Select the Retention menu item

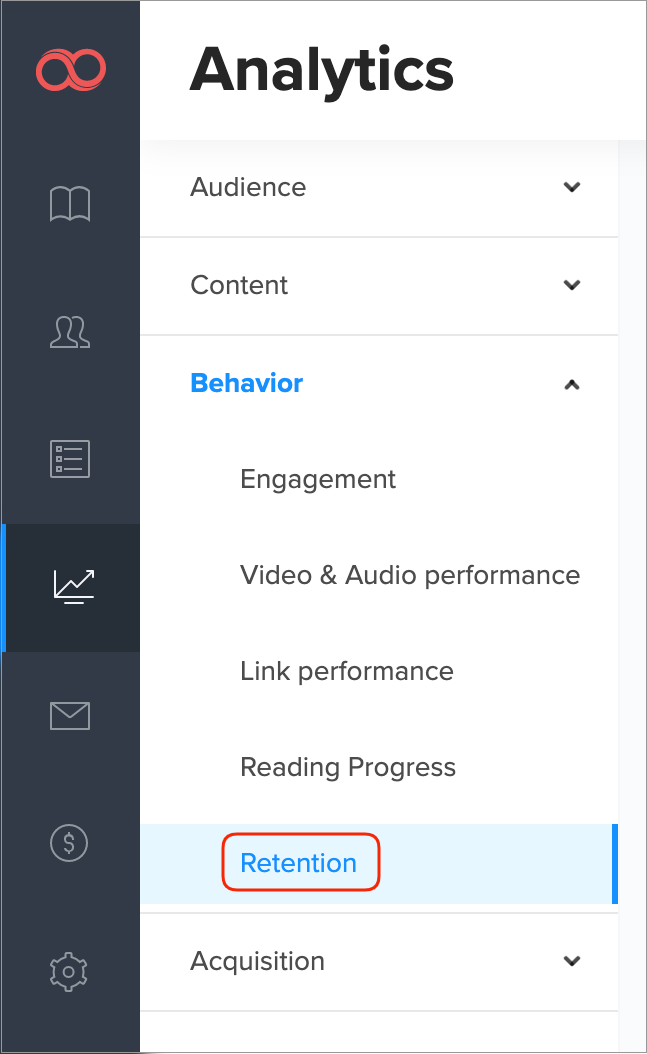tap(299, 863)
